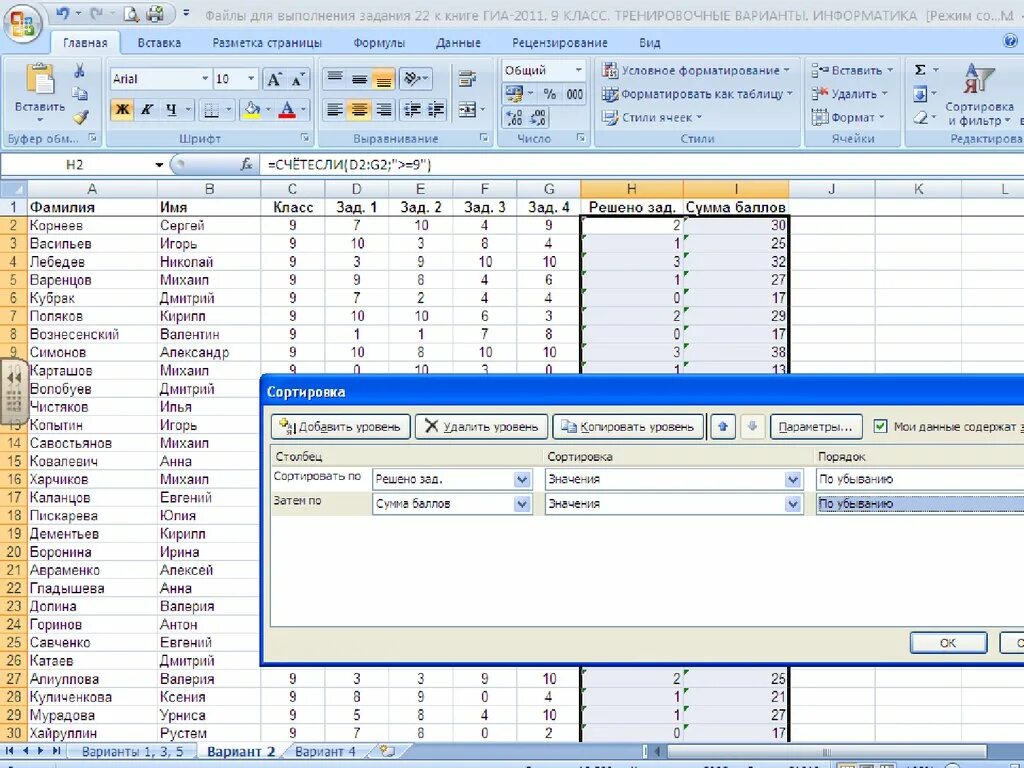Toggle Underline formatting (Ч)
Viewport: 1024px width, 768px height.
click(x=171, y=109)
